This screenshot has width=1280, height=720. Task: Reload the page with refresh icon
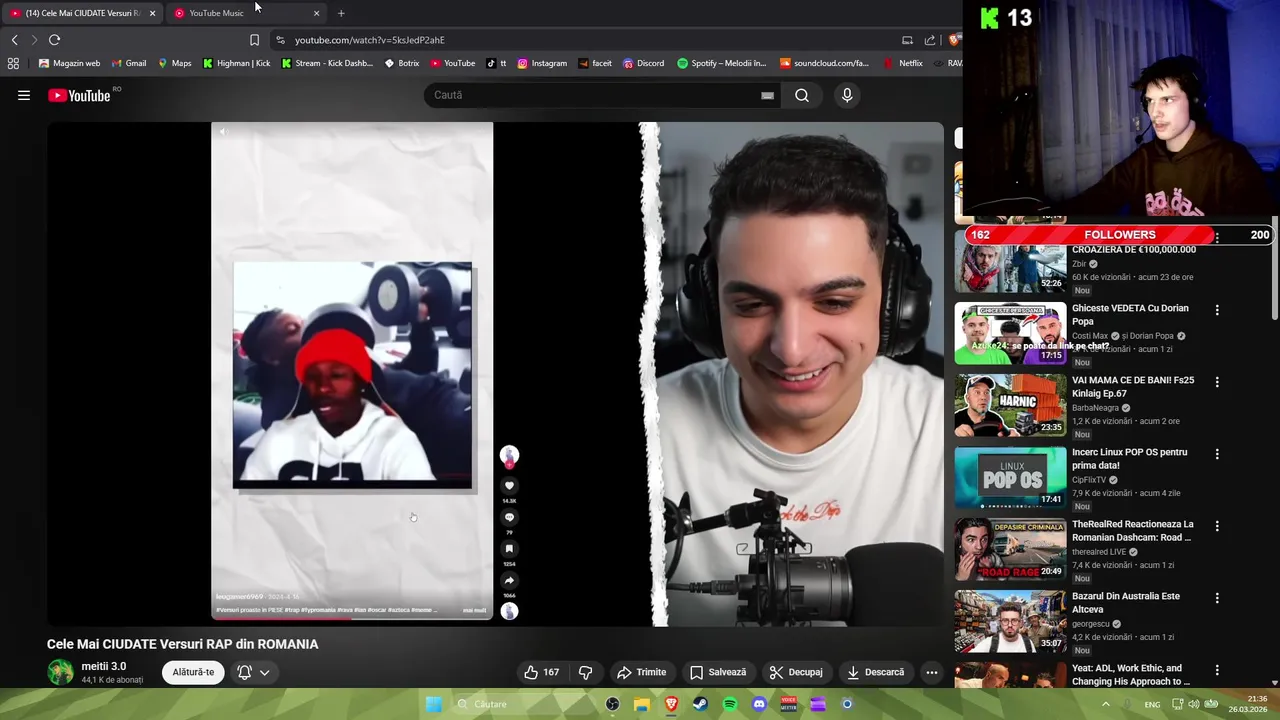[54, 40]
